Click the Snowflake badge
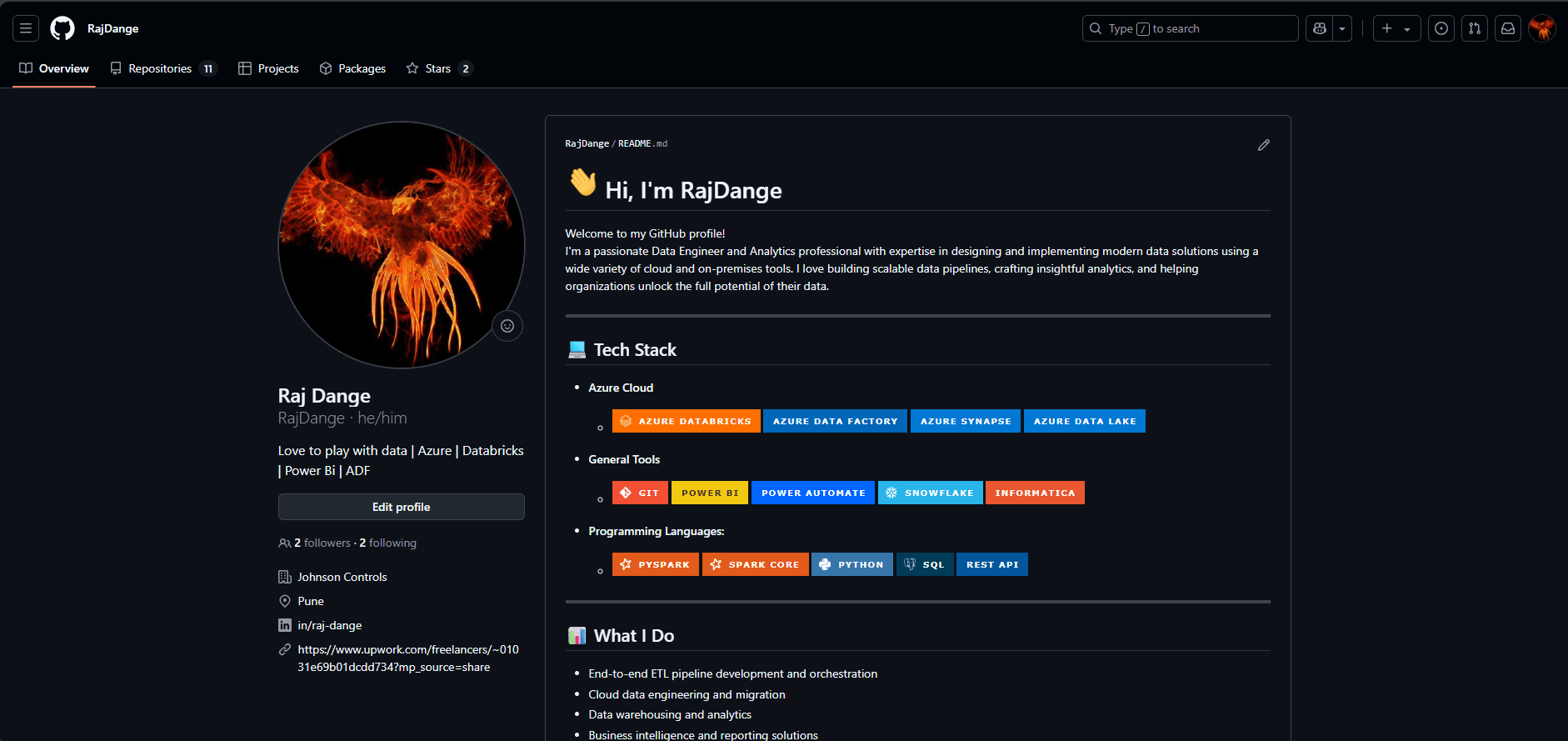The width and height of the screenshot is (1568, 741). click(931, 493)
